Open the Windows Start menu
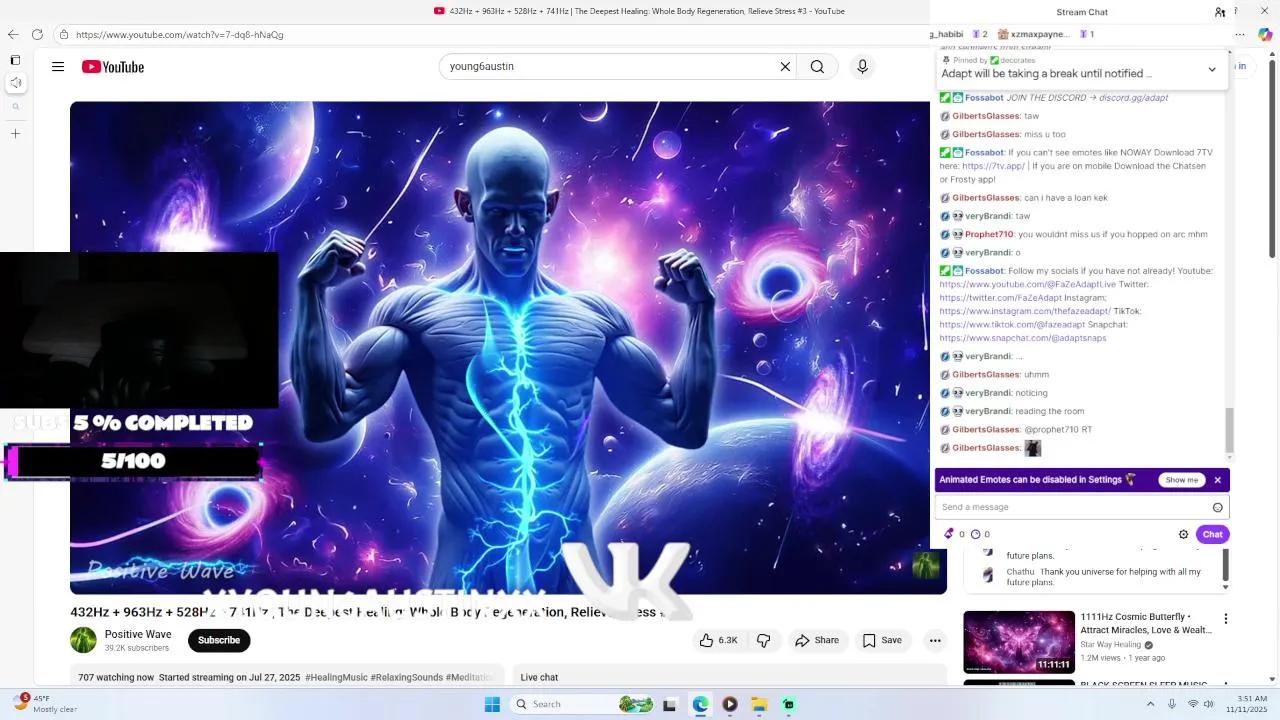1280x720 pixels. pos(492,704)
